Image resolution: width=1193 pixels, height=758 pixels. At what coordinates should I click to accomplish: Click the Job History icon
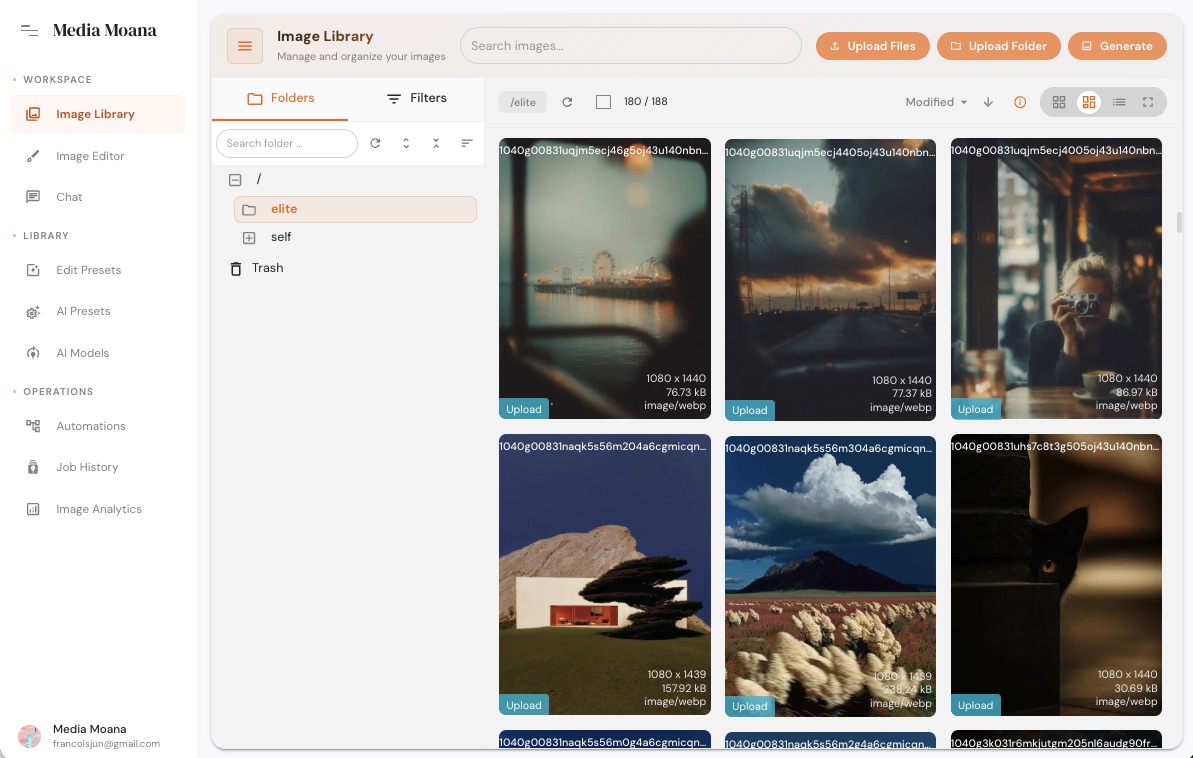click(33, 467)
